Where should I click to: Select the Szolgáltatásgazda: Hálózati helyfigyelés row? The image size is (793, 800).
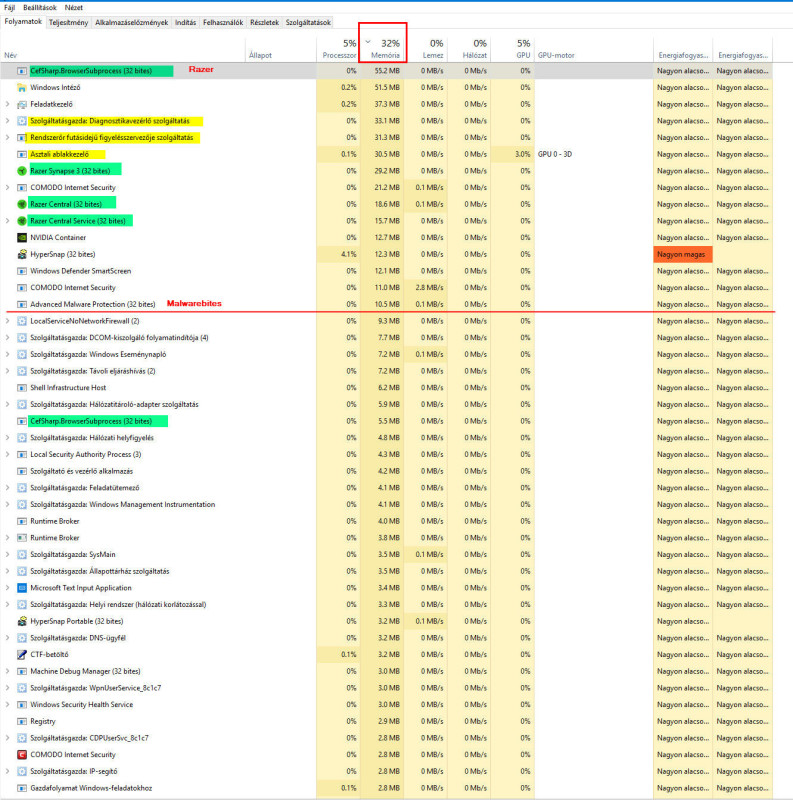tap(386, 438)
